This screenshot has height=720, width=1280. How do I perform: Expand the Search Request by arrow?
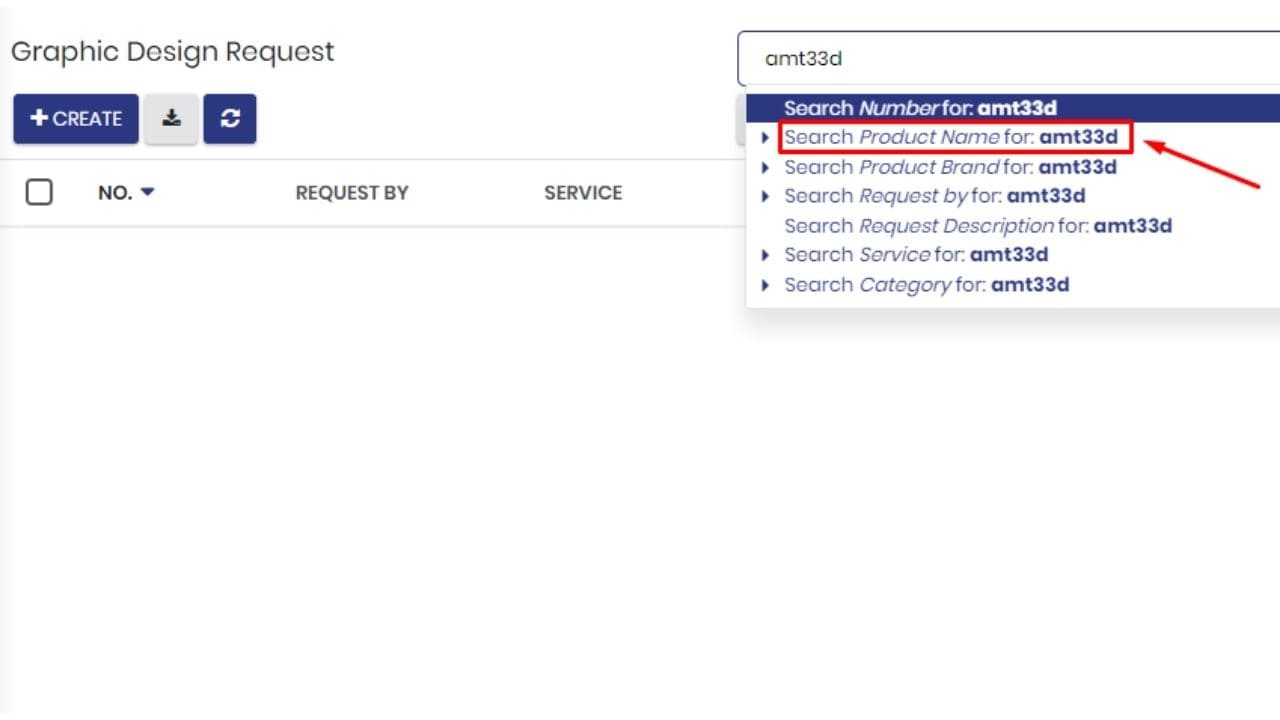click(766, 196)
